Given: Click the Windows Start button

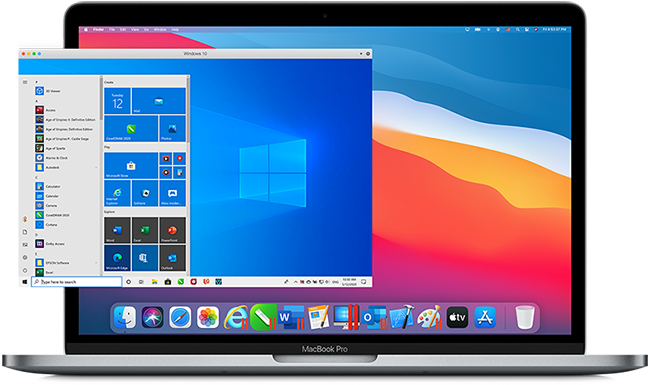Looking at the screenshot, I should (x=24, y=282).
